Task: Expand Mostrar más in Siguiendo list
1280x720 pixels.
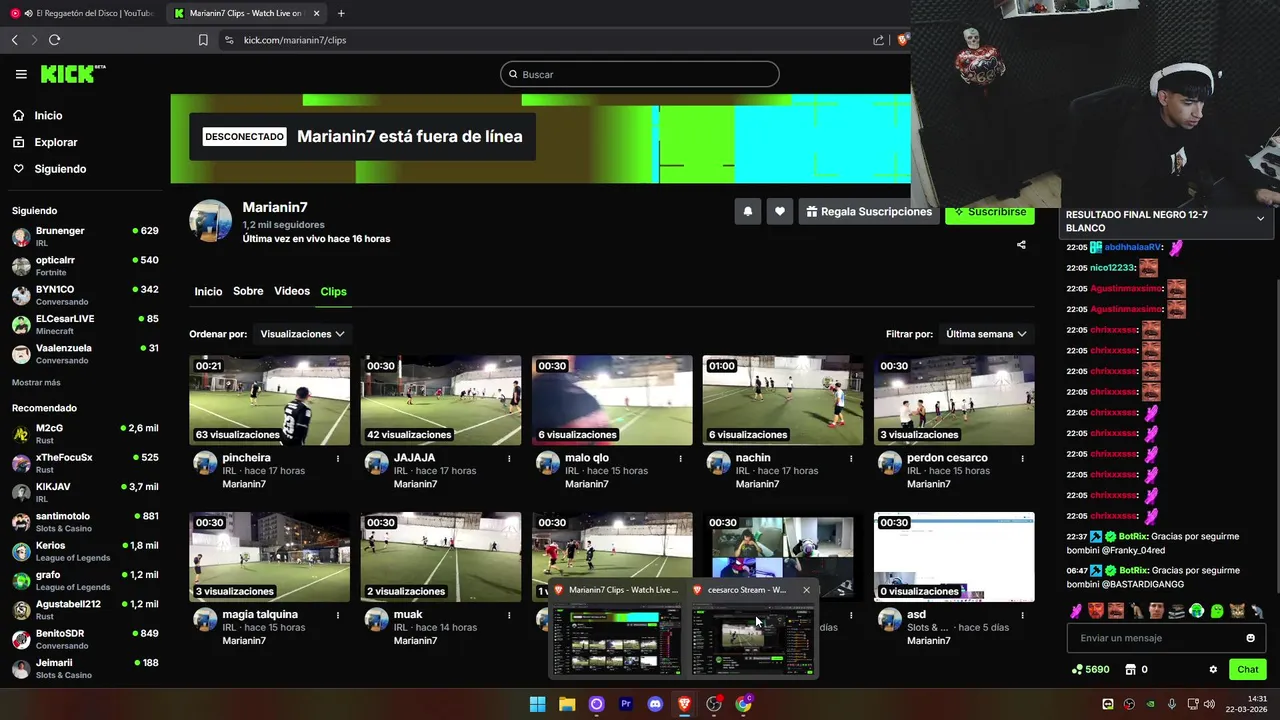Action: [36, 383]
